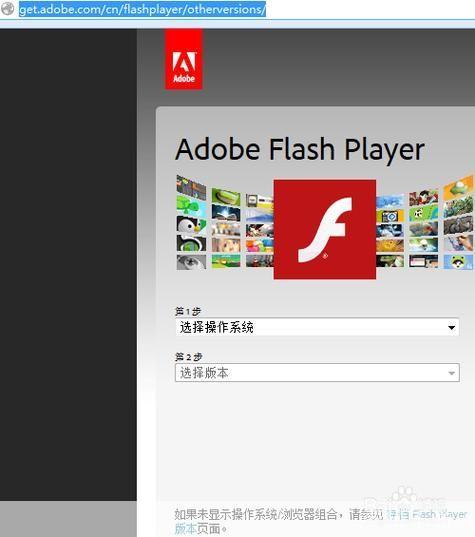Viewport: 475px width, 537px height.
Task: Click the eye close-up thumbnail in the left collage
Action: click(x=191, y=262)
